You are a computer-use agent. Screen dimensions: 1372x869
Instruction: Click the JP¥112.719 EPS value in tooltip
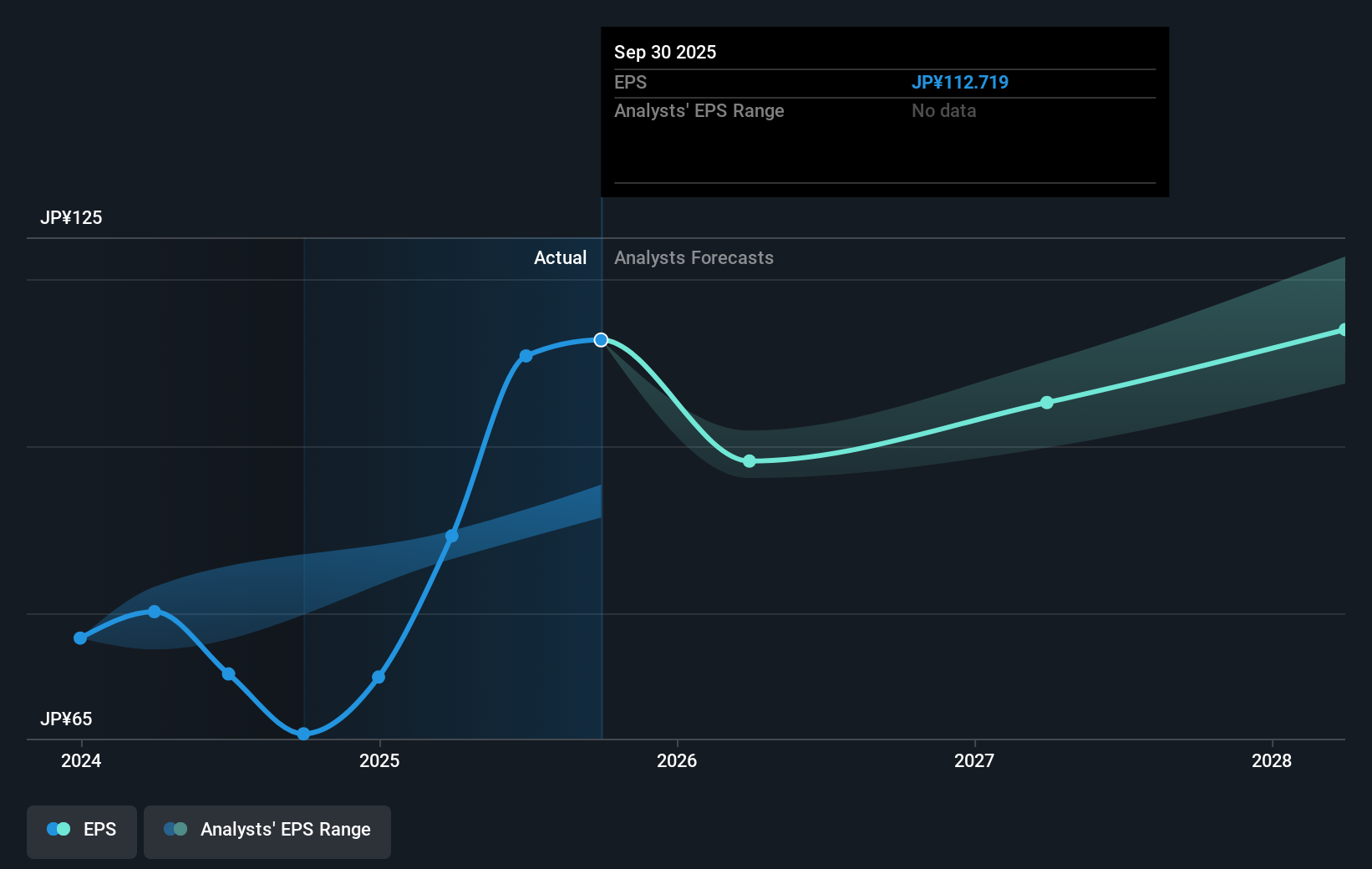point(960,82)
